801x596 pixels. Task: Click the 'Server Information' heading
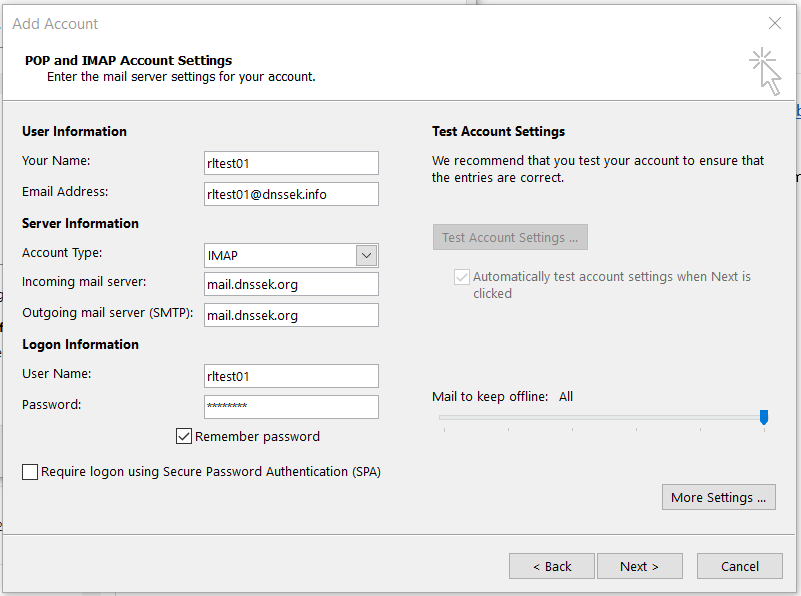pyautogui.click(x=80, y=223)
